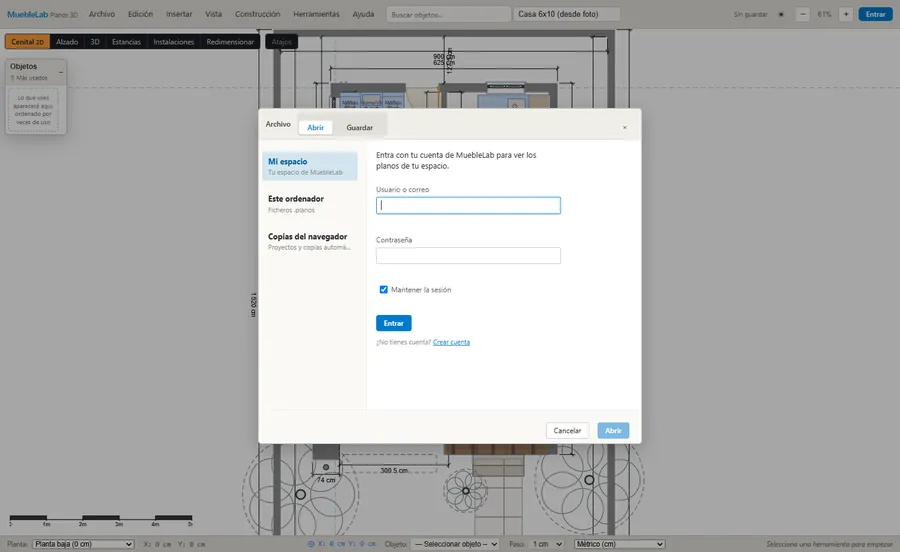Screen dimensions: 900x552
Task: Switch to Alzado view
Action: click(x=67, y=42)
